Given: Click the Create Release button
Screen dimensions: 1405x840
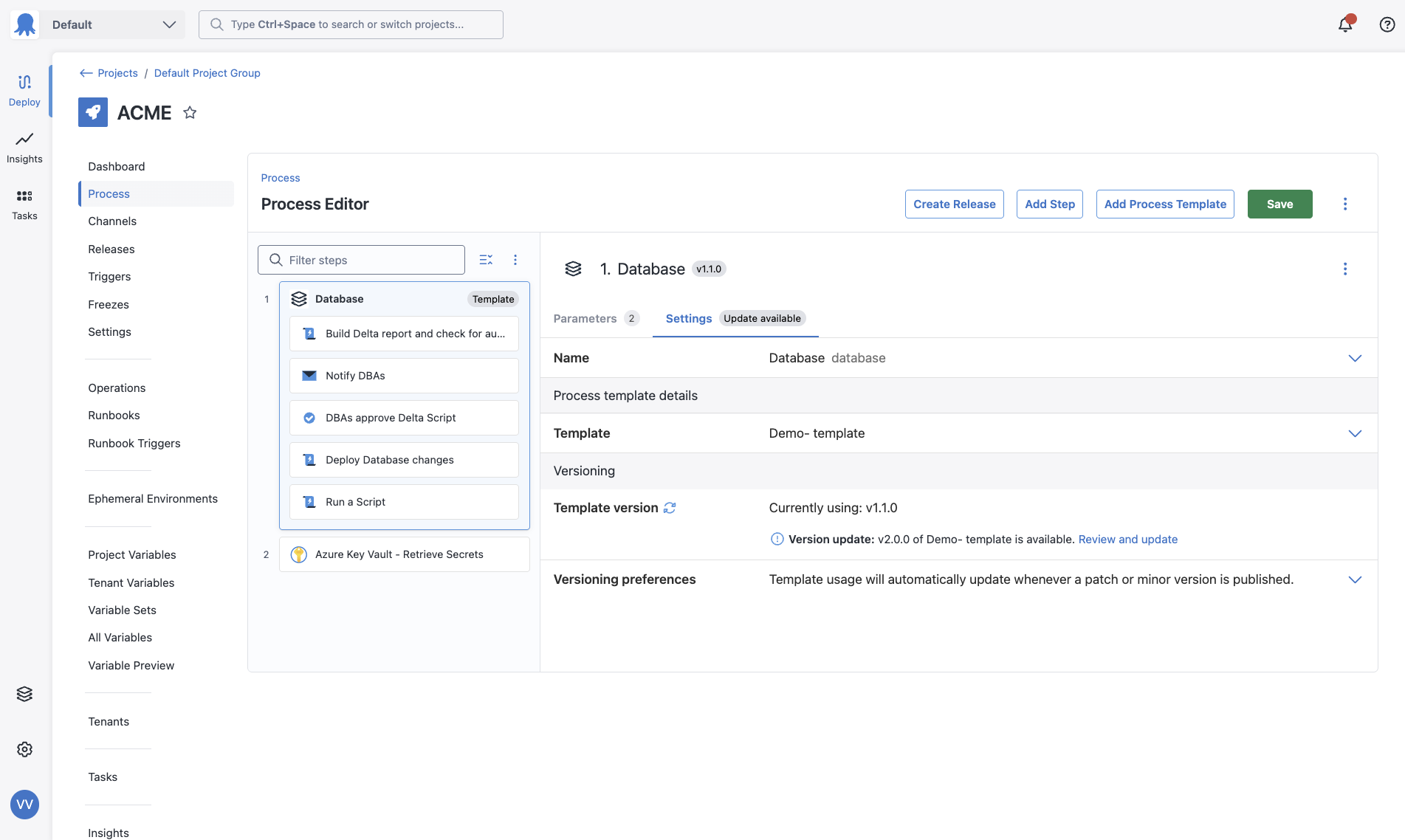Looking at the screenshot, I should (954, 204).
